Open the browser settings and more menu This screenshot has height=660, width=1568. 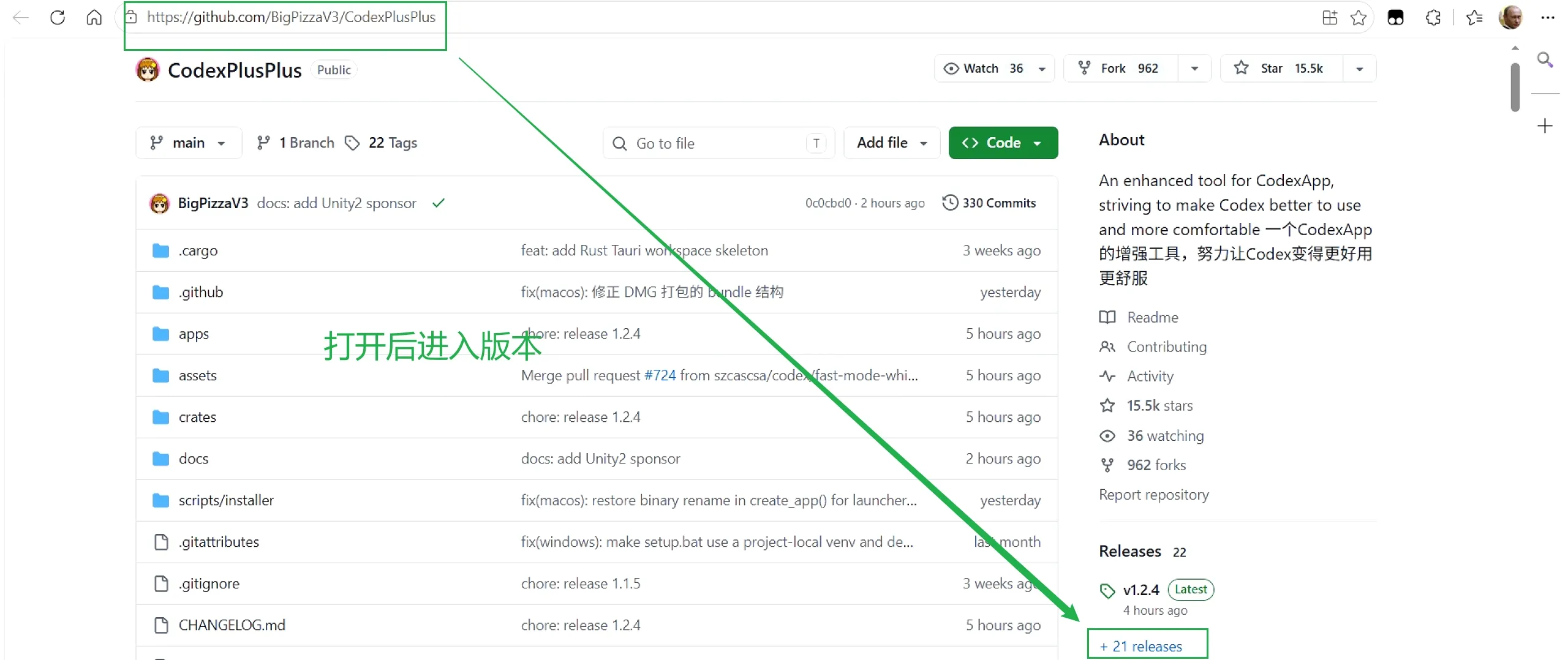tap(1548, 17)
